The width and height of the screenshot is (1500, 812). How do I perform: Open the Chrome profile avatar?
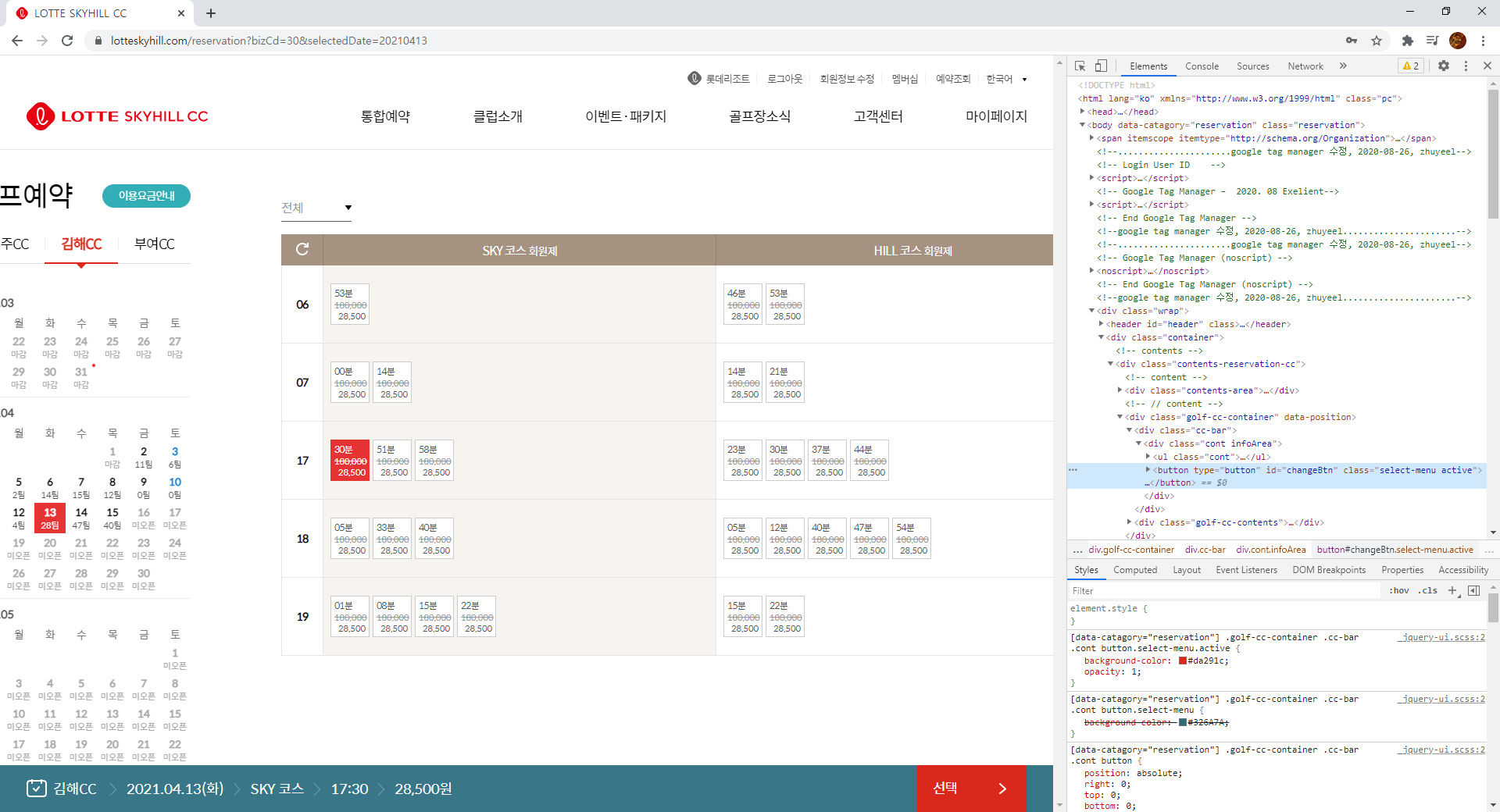(1458, 41)
